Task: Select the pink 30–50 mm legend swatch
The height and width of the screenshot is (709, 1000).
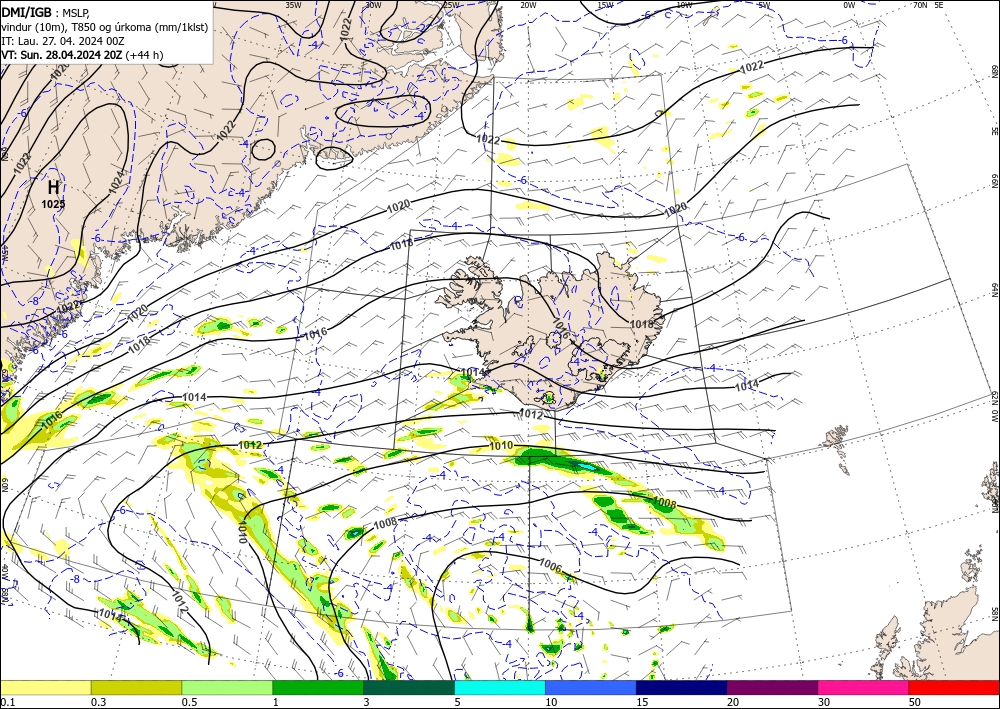Action: (x=864, y=687)
